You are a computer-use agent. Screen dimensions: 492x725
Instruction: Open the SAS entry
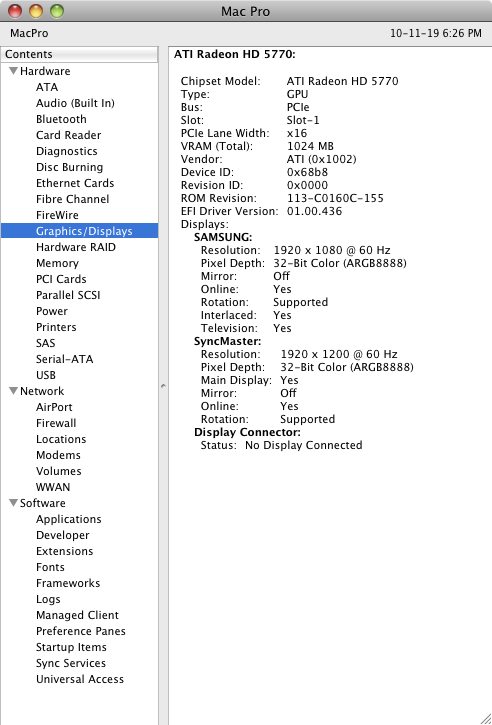pos(45,343)
